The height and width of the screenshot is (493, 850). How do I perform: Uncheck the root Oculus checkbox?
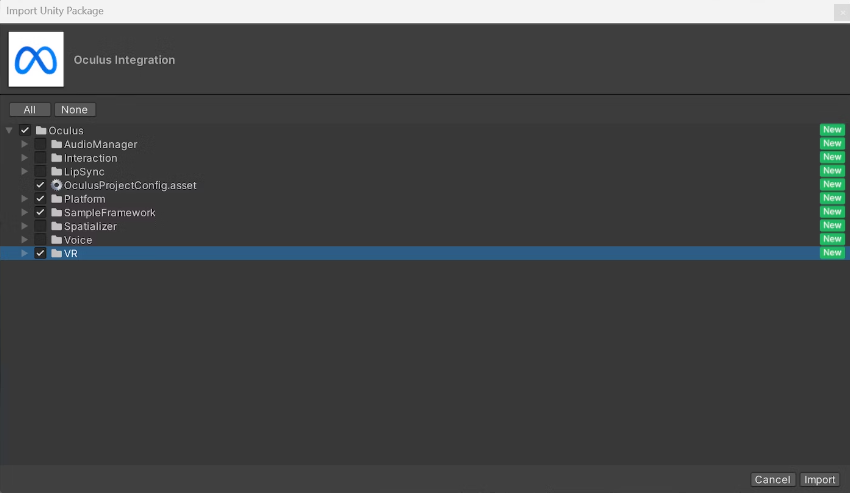(25, 130)
